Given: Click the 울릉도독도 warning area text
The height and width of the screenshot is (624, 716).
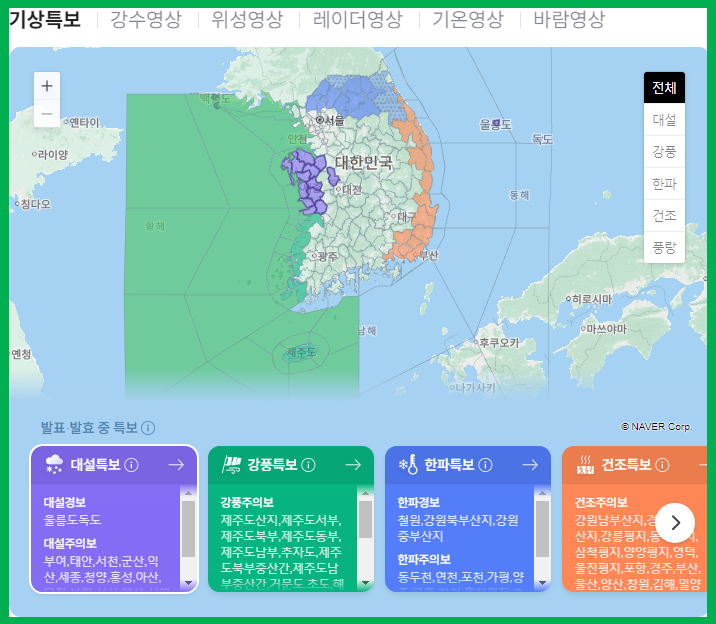Looking at the screenshot, I should [72, 520].
